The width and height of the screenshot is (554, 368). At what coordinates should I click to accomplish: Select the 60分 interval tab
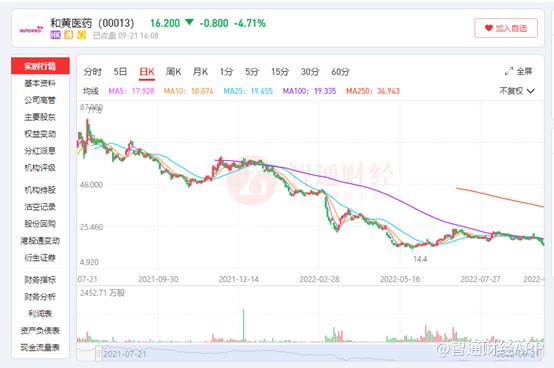click(340, 72)
